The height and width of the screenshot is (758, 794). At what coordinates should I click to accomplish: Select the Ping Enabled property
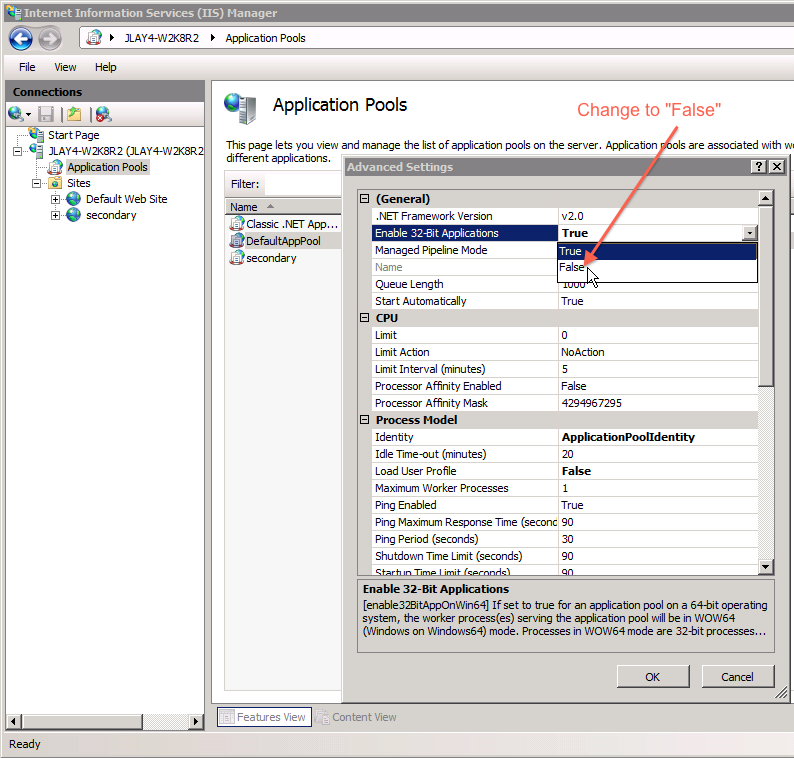point(565,505)
